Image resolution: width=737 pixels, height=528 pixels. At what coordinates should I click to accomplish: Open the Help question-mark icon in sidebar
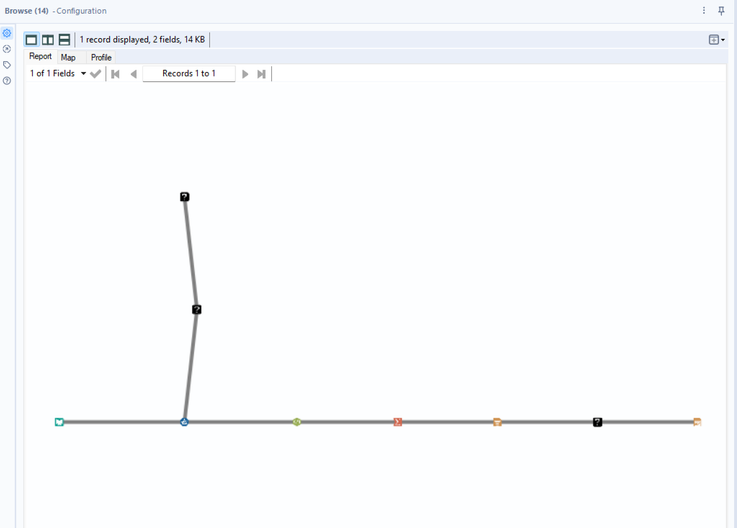point(7,81)
